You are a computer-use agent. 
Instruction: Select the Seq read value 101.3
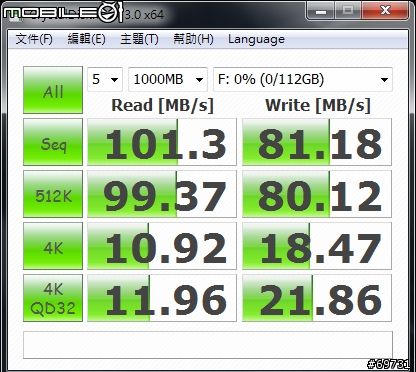[x=162, y=142]
